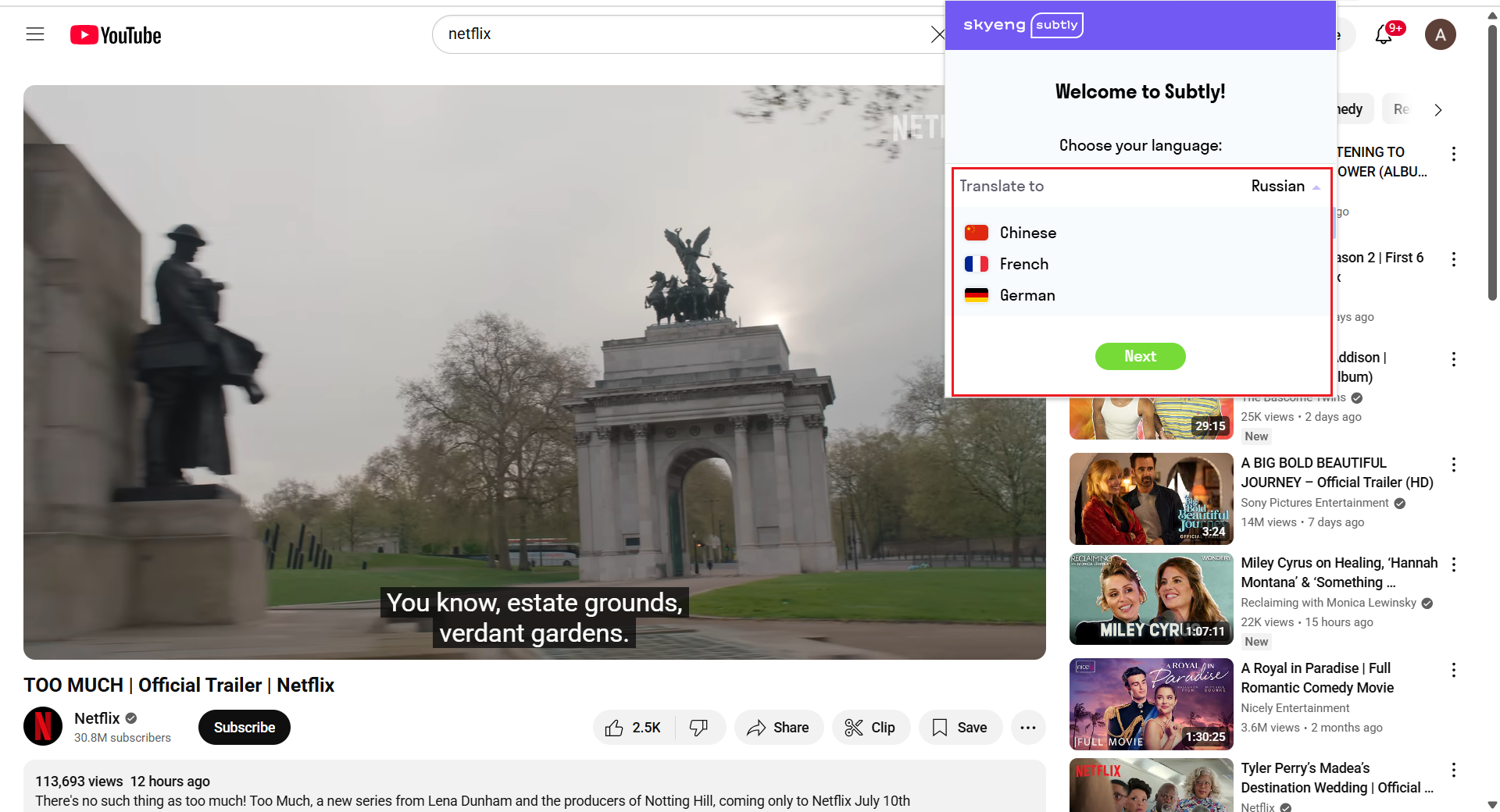The height and width of the screenshot is (812, 1500).
Task: Open A Royal in Paradise movie title
Action: (1317, 678)
